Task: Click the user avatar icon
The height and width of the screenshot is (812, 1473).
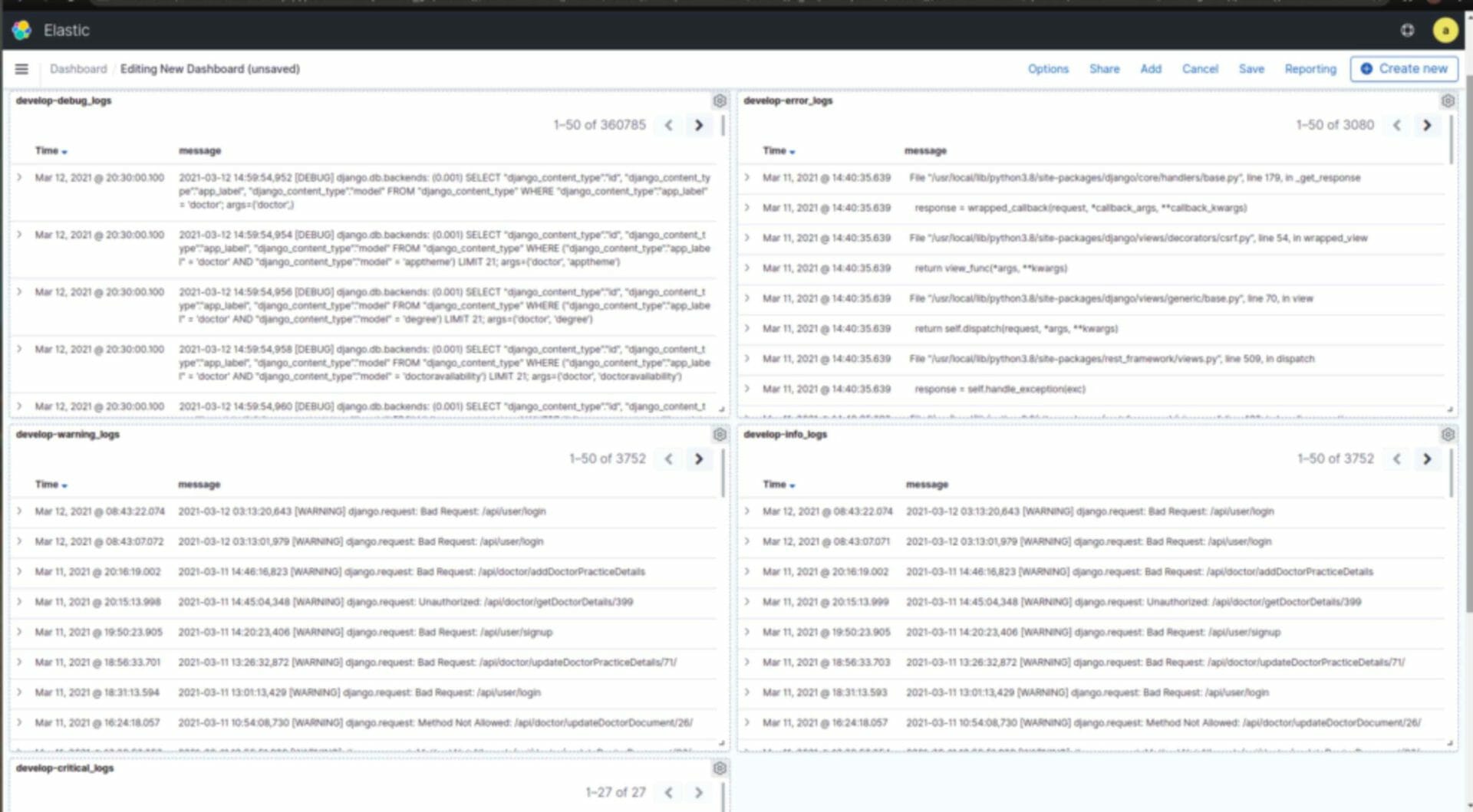Action: point(1445,30)
